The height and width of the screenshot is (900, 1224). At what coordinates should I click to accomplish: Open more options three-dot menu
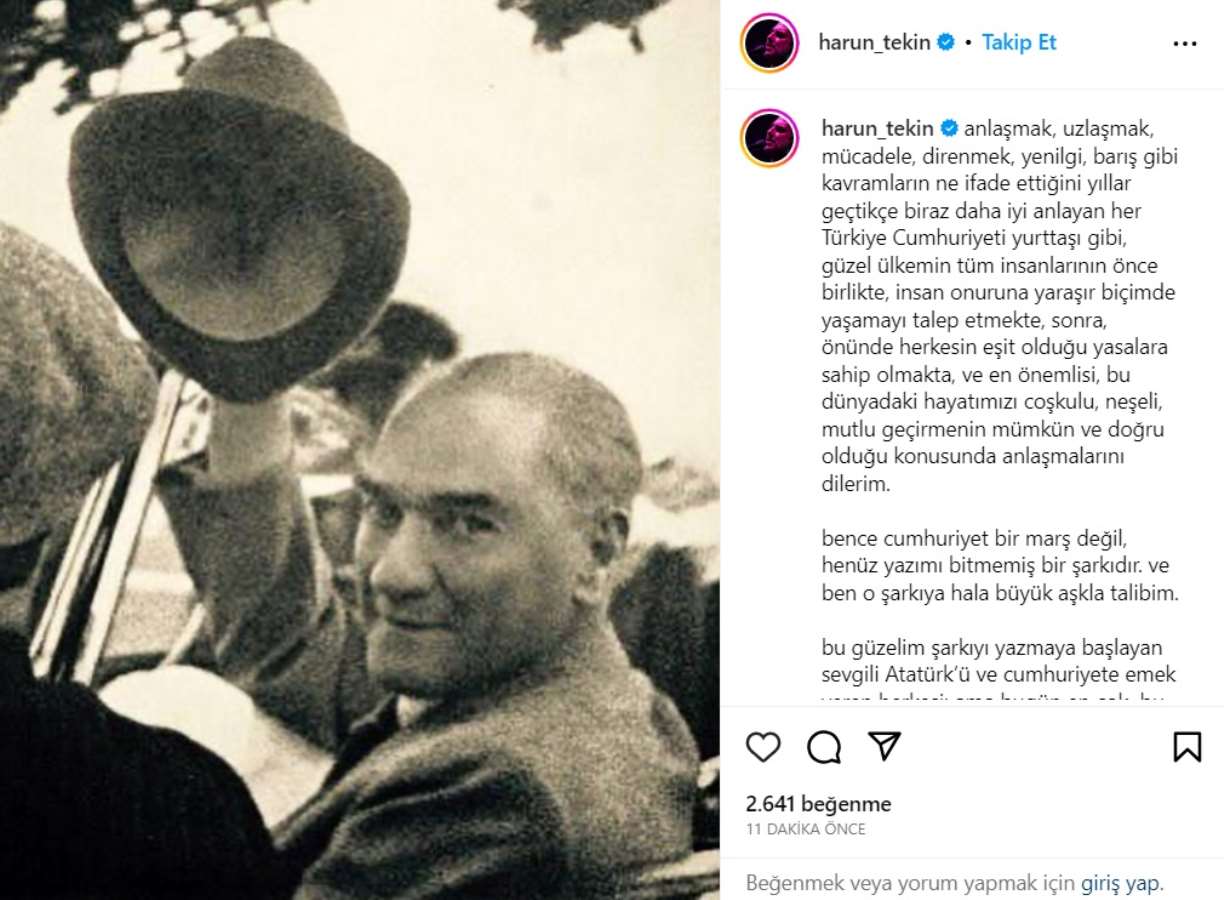1185,43
